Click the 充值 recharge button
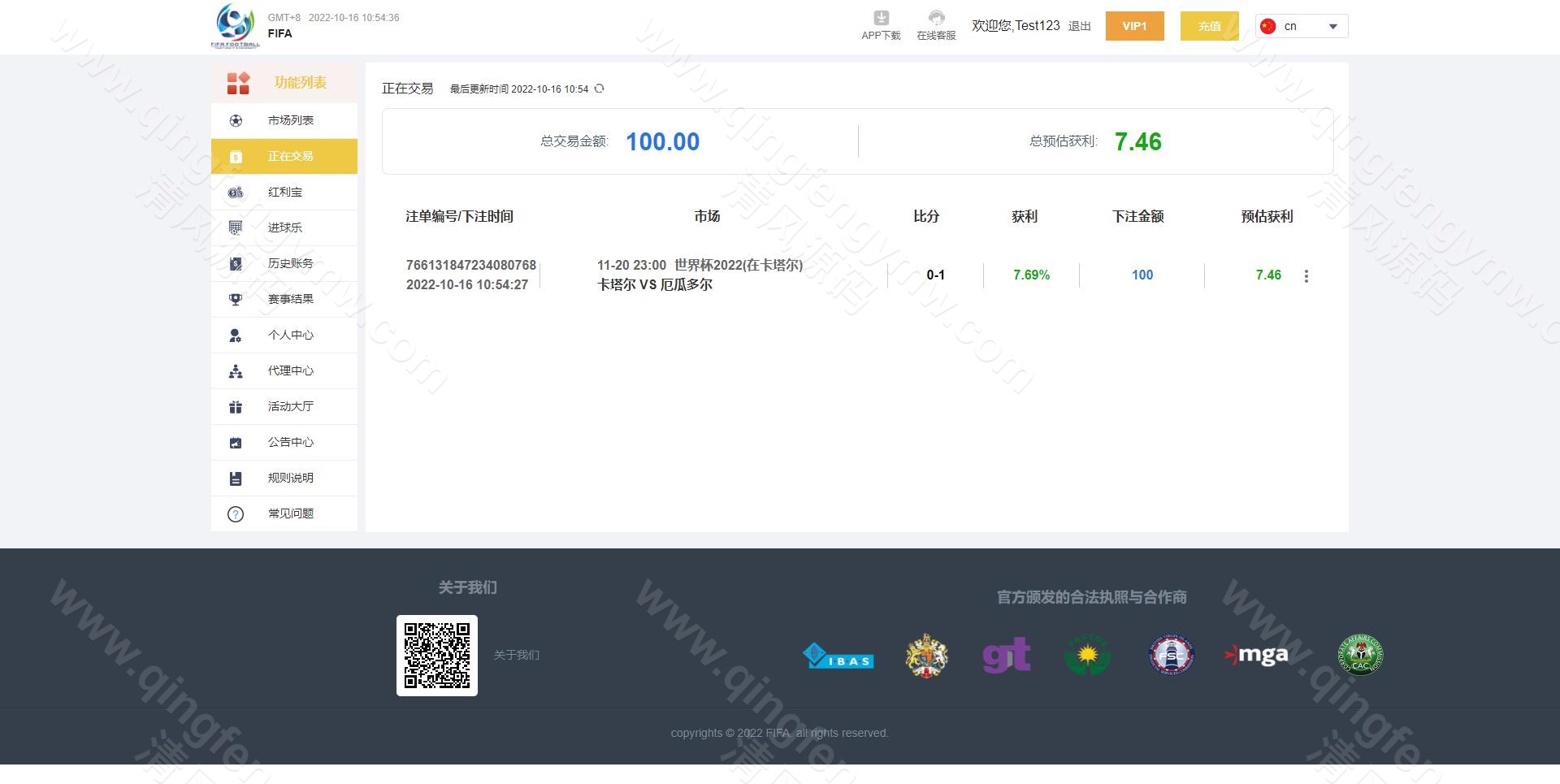The width and height of the screenshot is (1560, 784). [1209, 25]
